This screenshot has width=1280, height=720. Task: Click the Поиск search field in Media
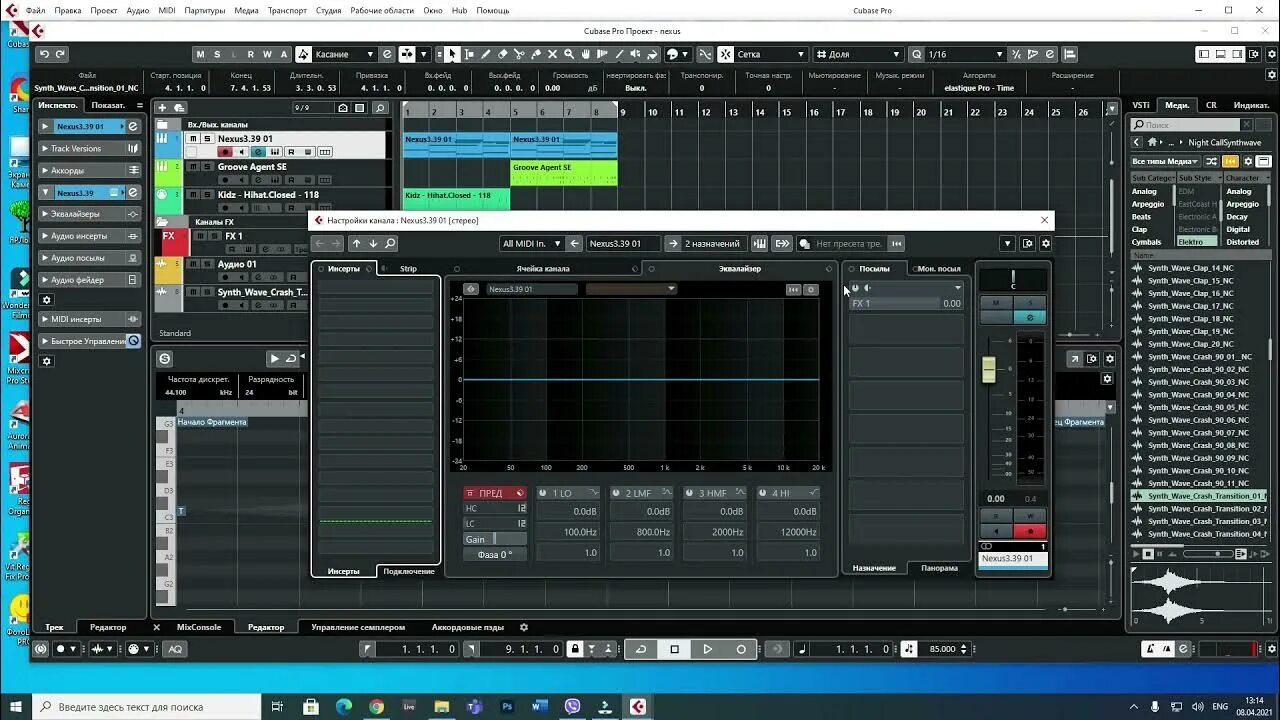(1185, 125)
